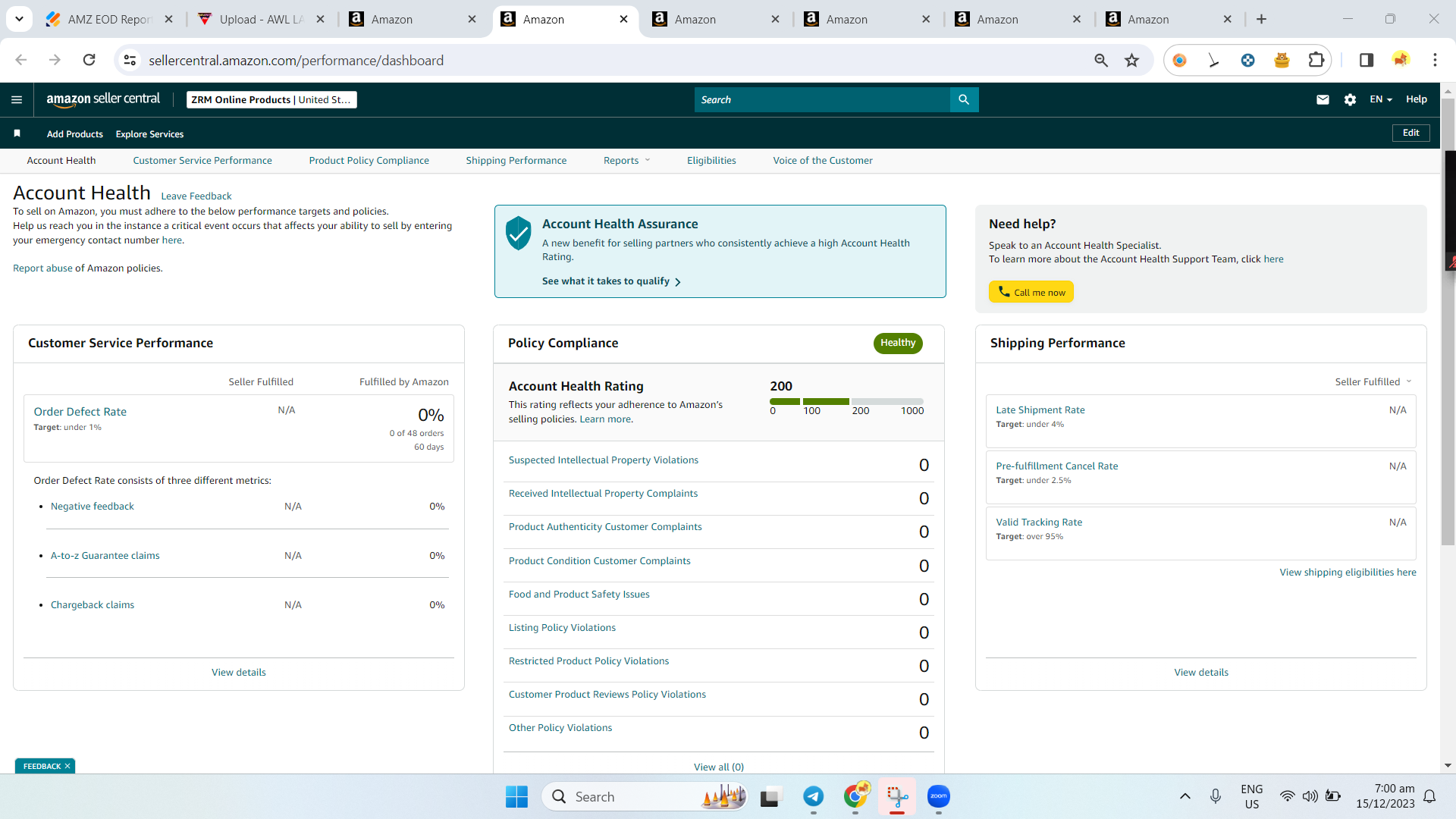1456x819 pixels.
Task: Go back with the browser back arrow
Action: pyautogui.click(x=21, y=60)
